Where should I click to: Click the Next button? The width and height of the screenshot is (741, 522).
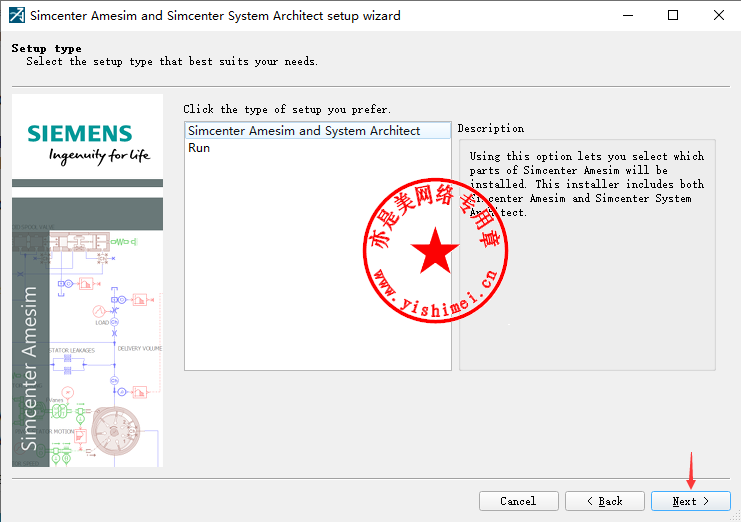[690, 501]
